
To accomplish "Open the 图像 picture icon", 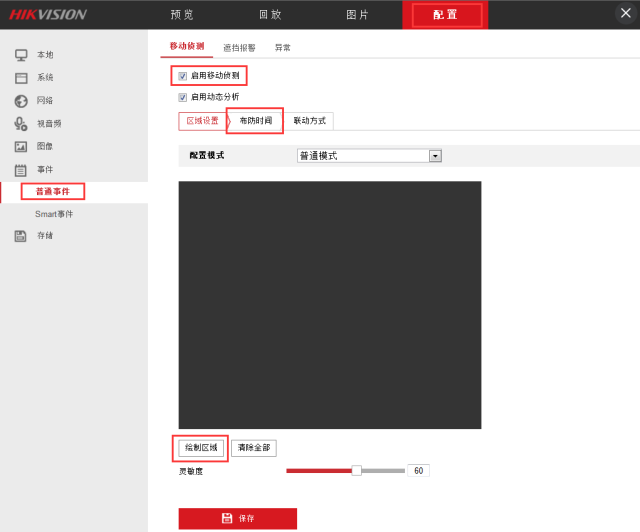I will [21, 147].
